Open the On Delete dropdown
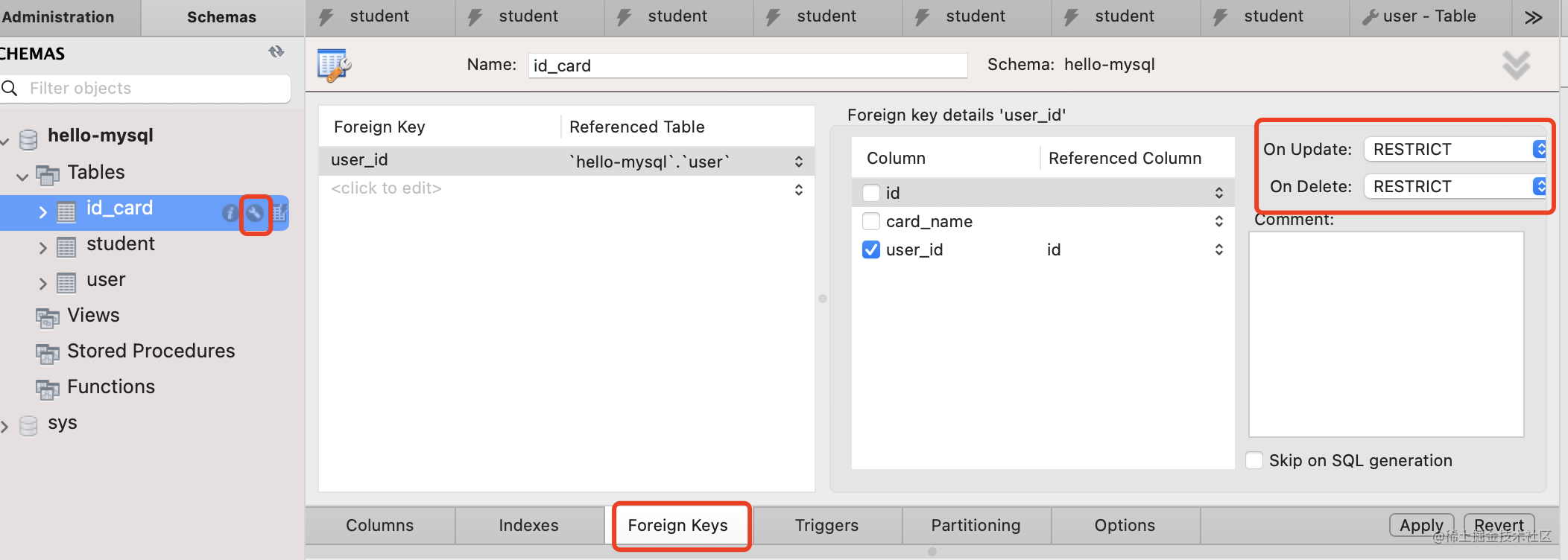1568x560 pixels. tap(1455, 186)
